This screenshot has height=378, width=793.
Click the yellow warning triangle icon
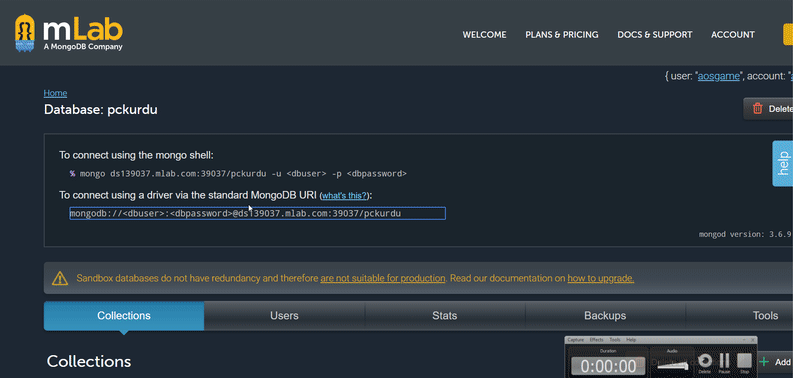[x=60, y=278]
